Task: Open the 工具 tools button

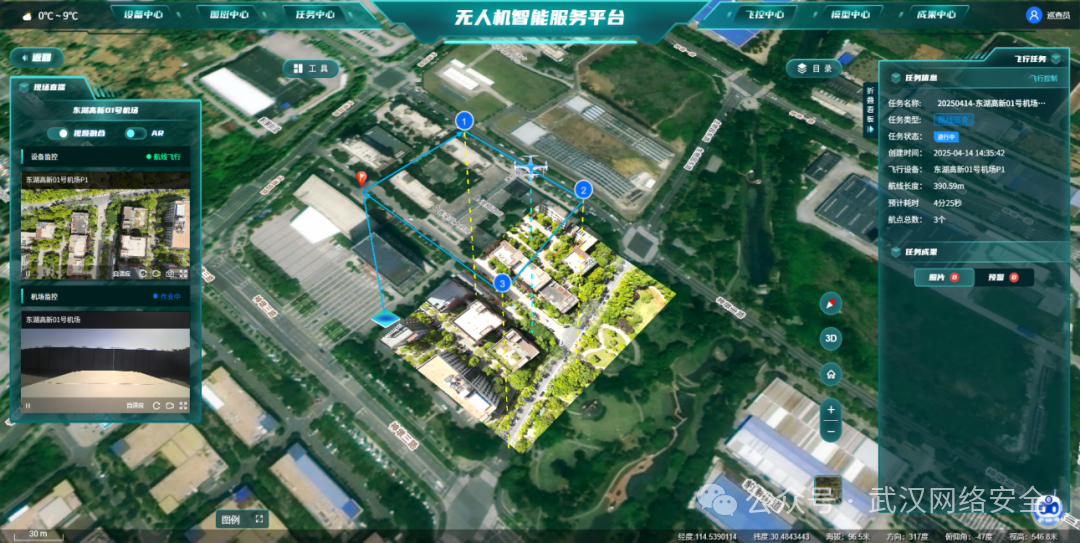Action: [x=311, y=68]
